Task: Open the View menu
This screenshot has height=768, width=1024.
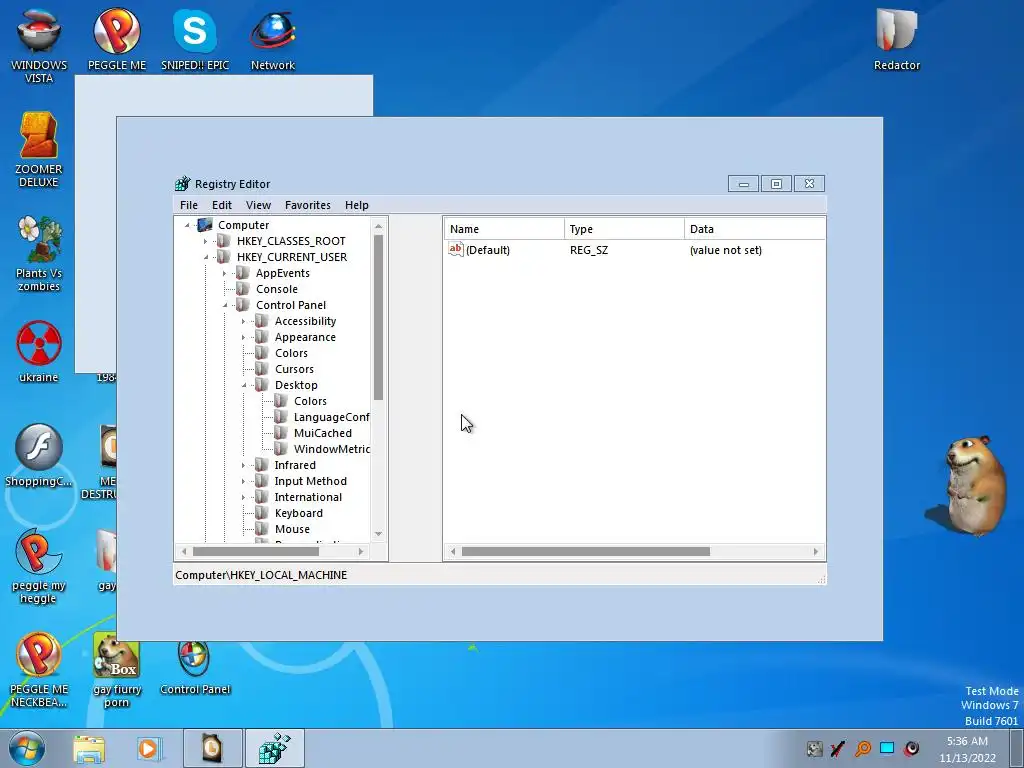Action: coord(258,205)
